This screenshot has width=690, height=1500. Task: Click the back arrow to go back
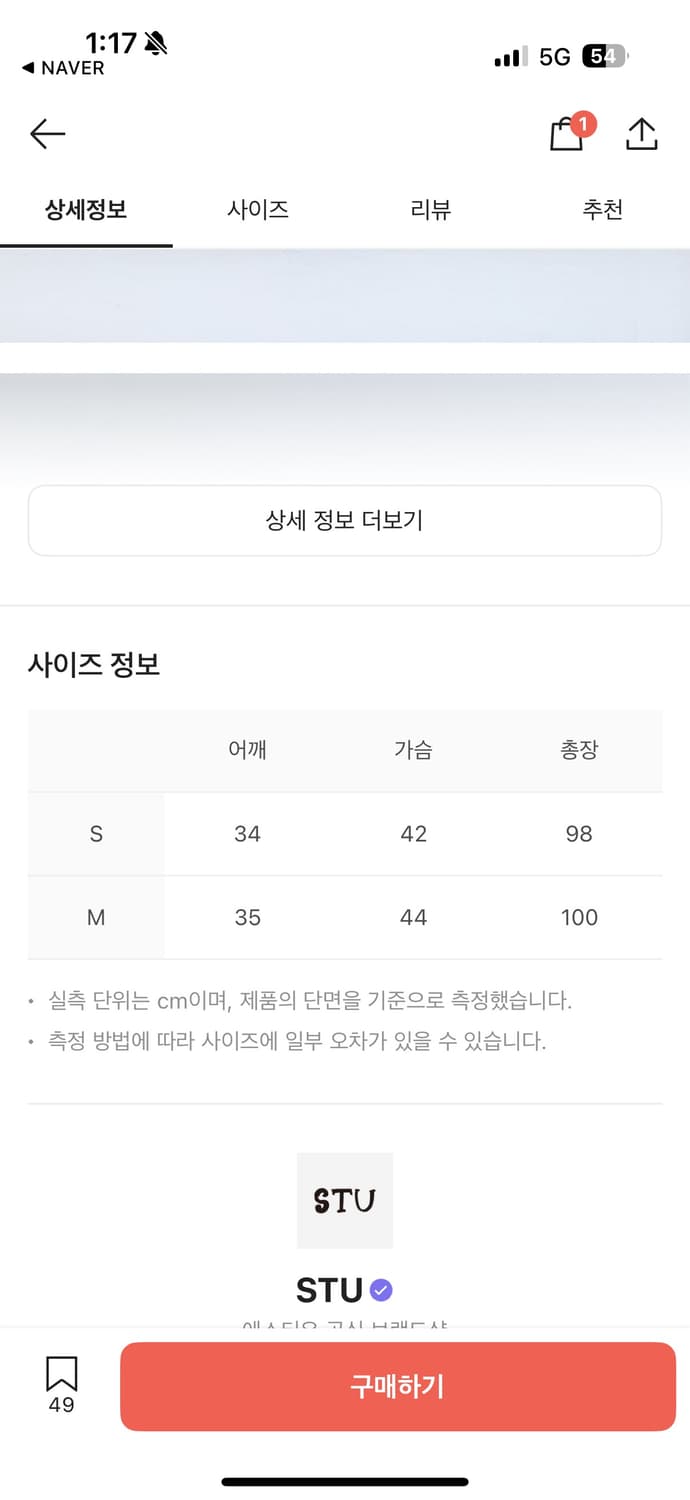pyautogui.click(x=47, y=133)
